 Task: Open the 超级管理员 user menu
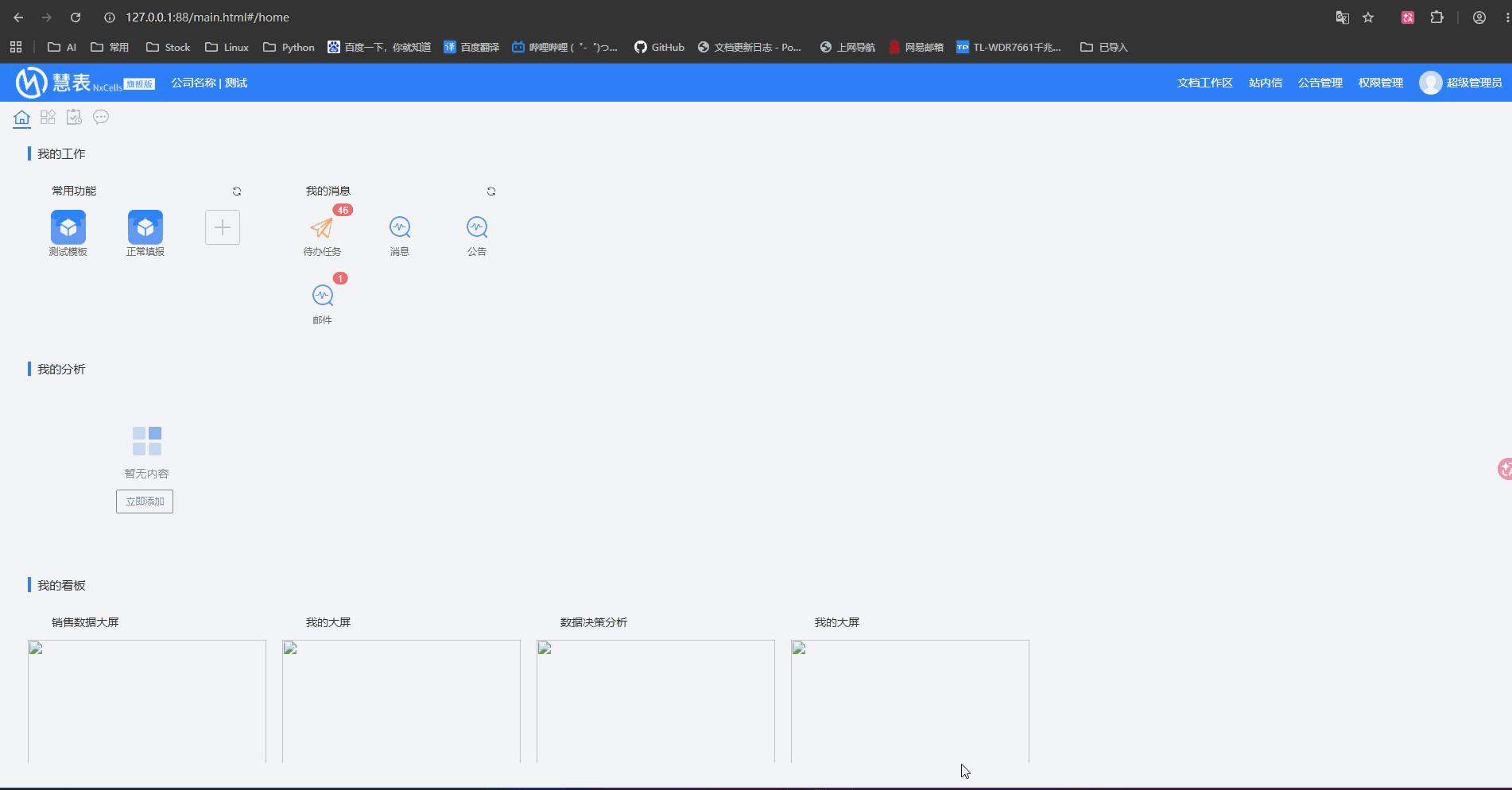pos(1475,83)
